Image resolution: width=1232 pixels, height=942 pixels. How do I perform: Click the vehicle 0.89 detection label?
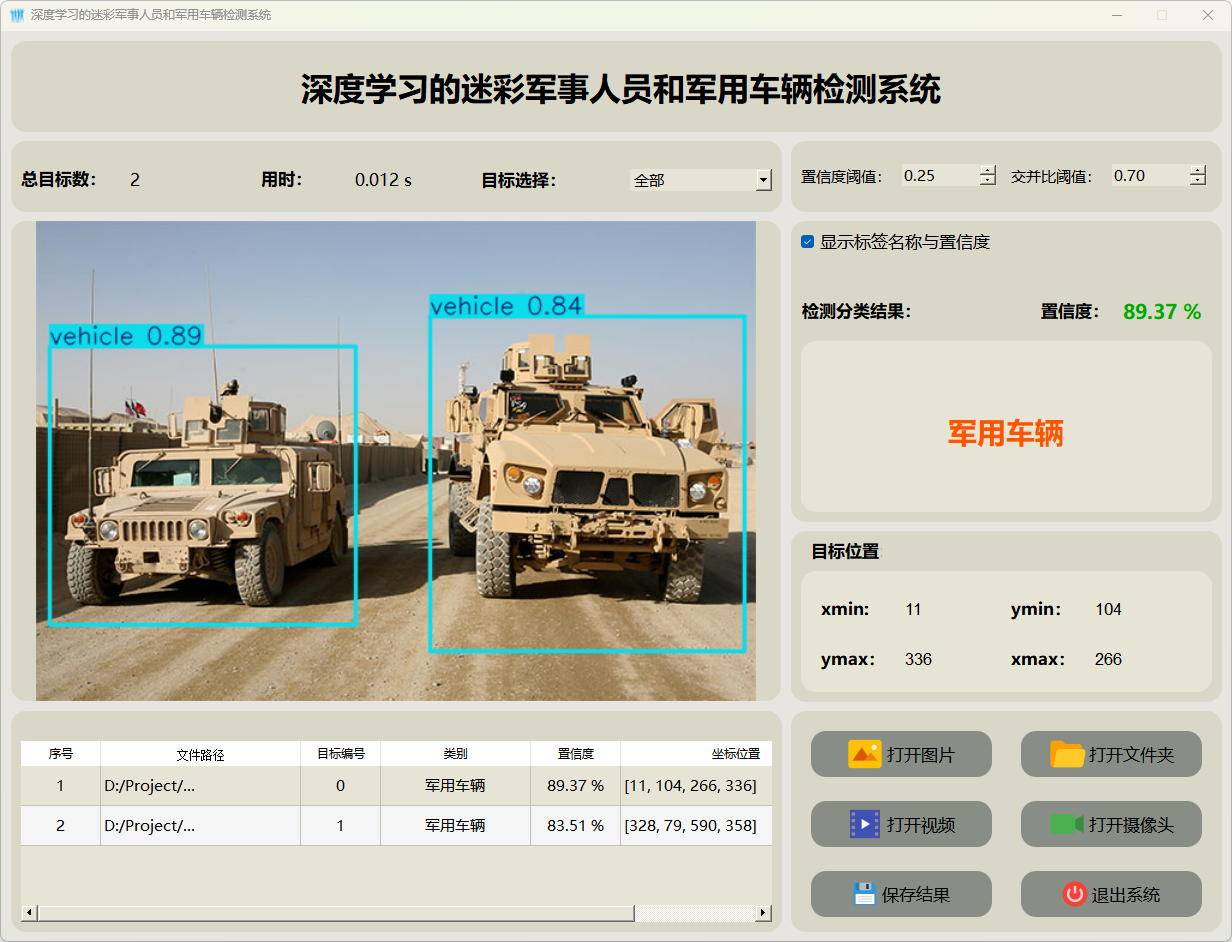click(x=126, y=336)
